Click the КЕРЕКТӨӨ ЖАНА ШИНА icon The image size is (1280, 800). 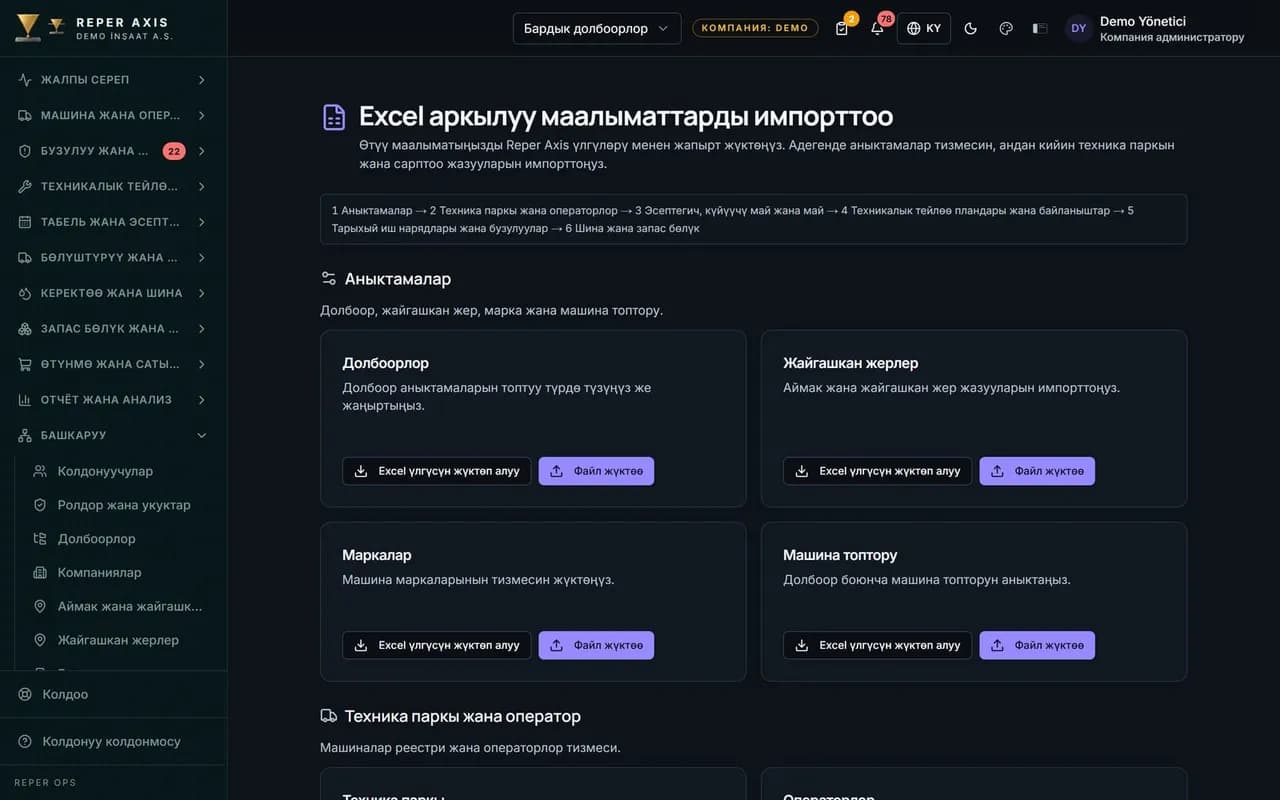25,293
